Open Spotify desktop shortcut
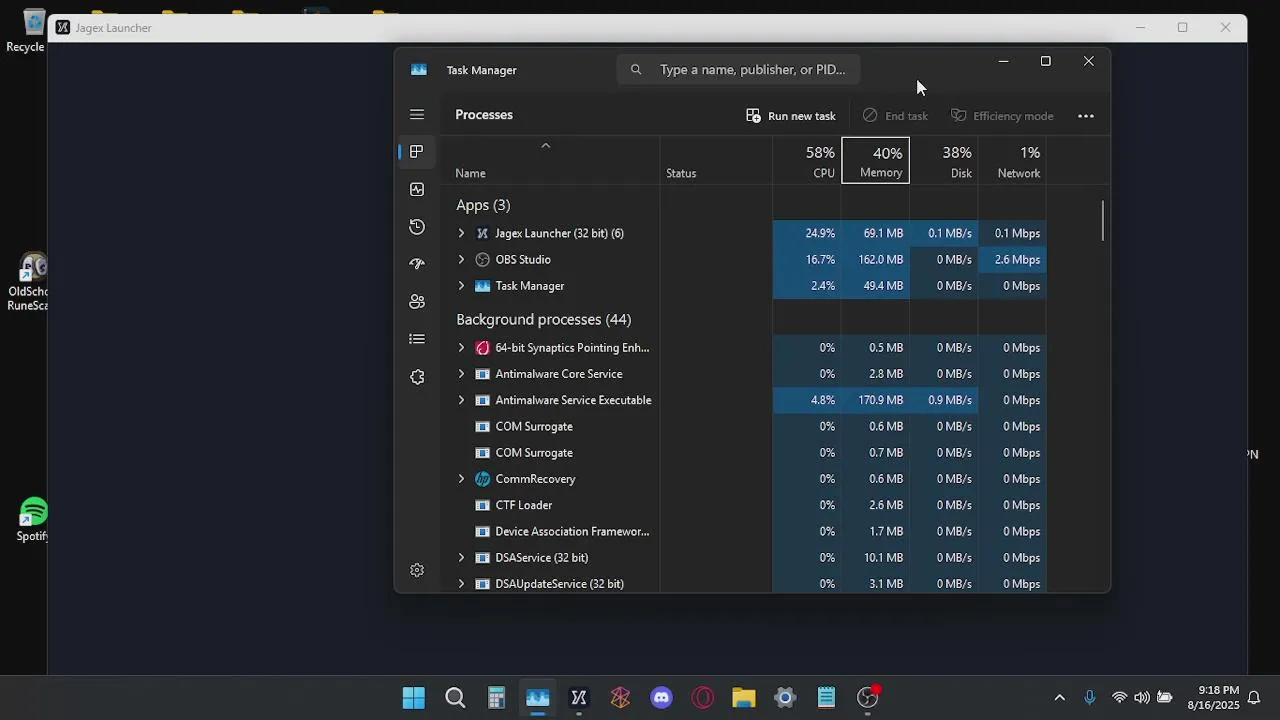The image size is (1280, 720). click(x=33, y=520)
